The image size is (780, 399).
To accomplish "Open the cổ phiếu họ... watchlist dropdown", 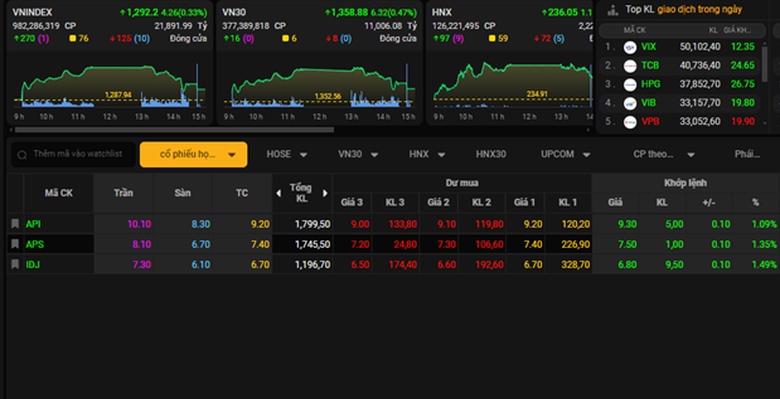I will click(x=194, y=155).
